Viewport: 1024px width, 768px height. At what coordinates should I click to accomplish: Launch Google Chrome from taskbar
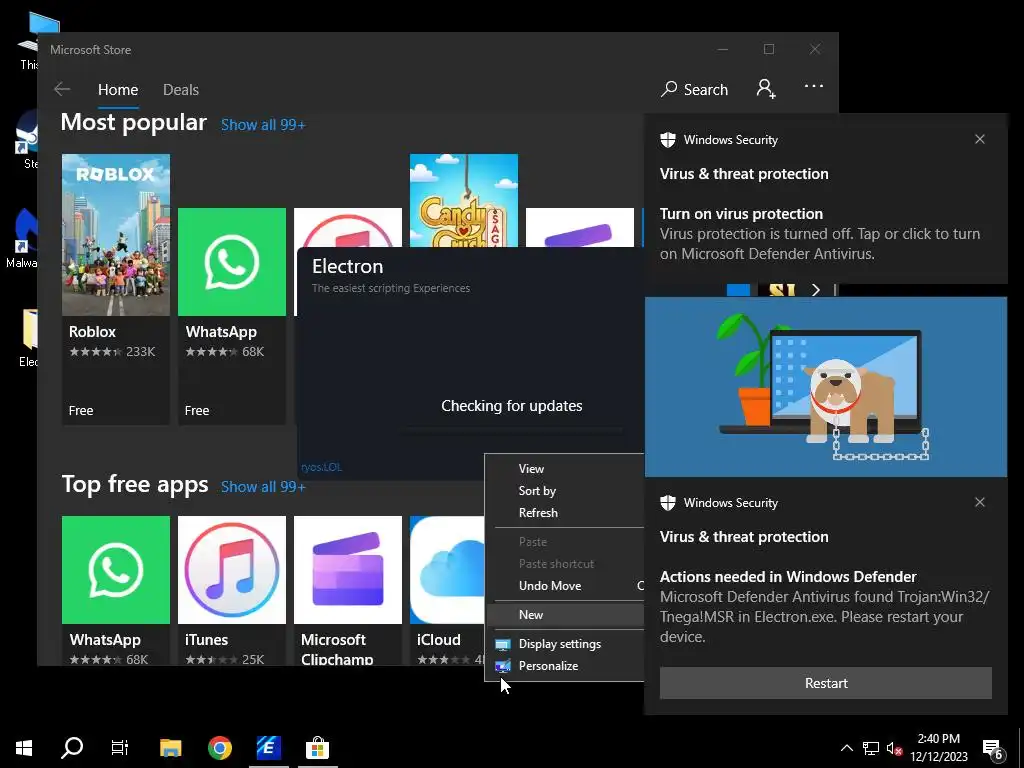pyautogui.click(x=220, y=748)
